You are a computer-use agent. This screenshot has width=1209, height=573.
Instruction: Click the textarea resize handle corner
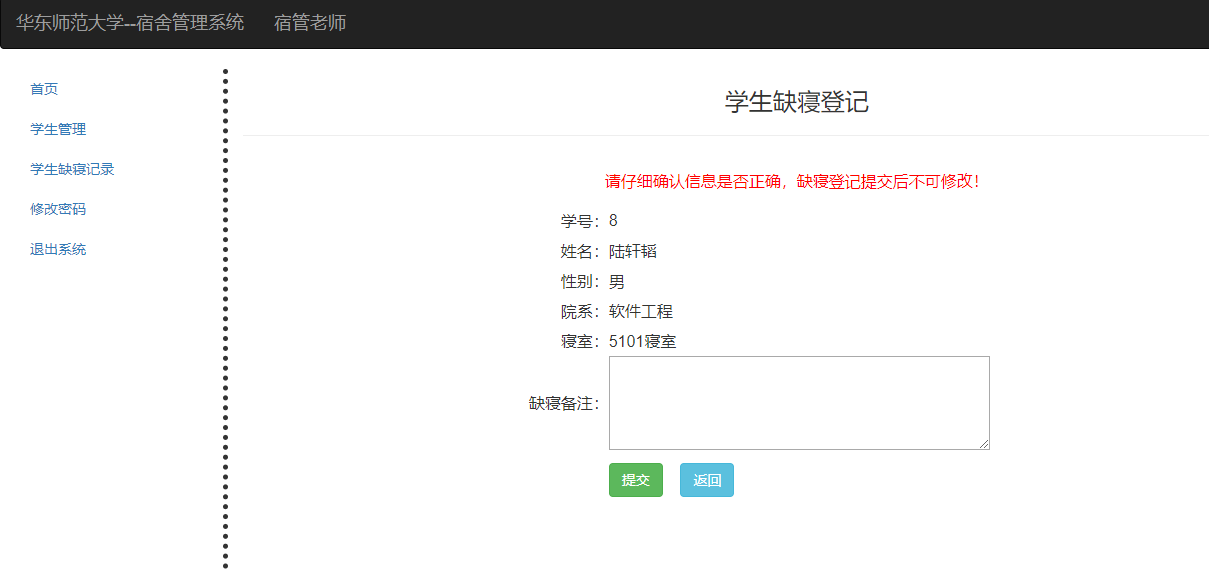click(x=984, y=444)
